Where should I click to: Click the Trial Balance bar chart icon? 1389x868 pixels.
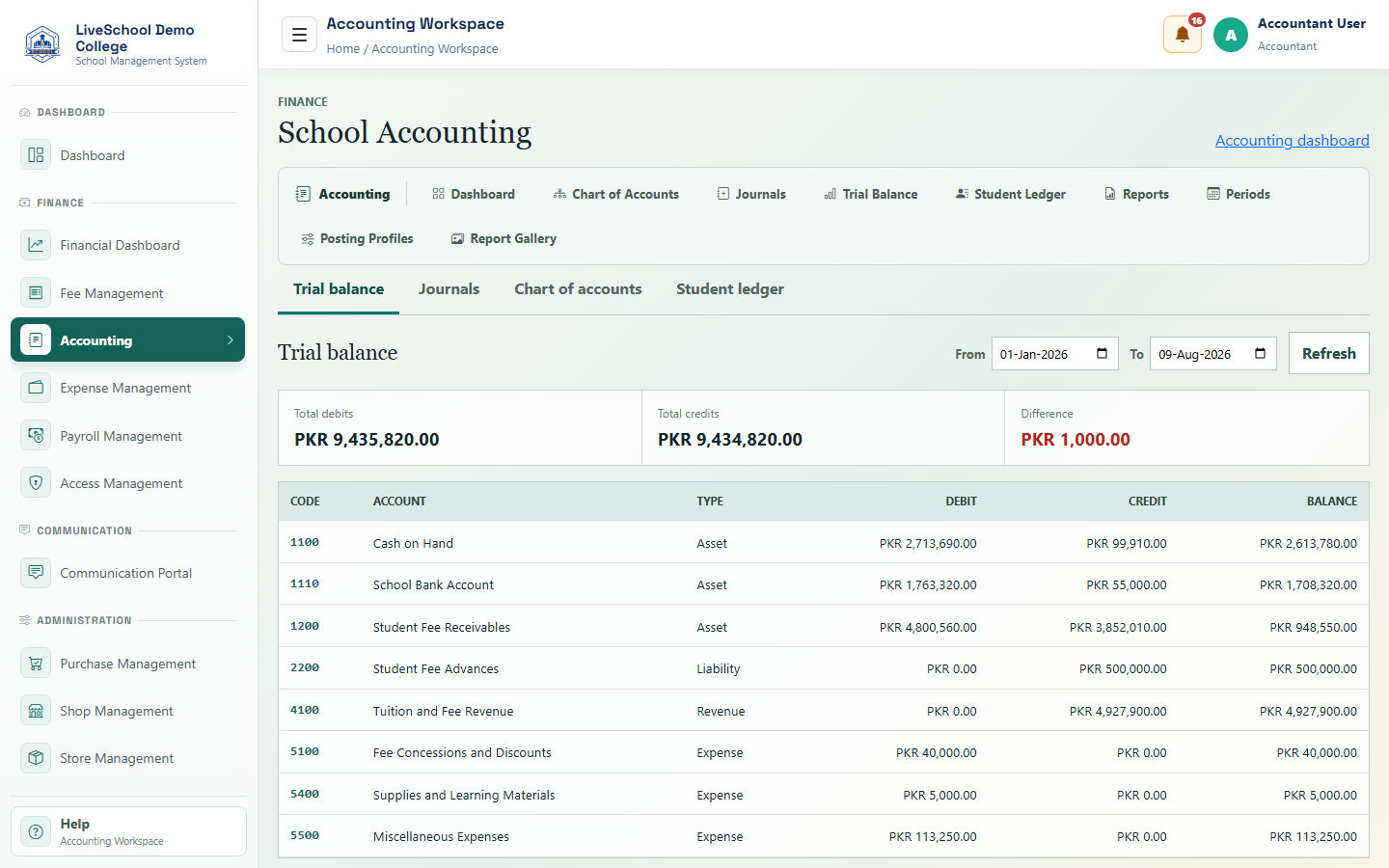[x=830, y=194]
